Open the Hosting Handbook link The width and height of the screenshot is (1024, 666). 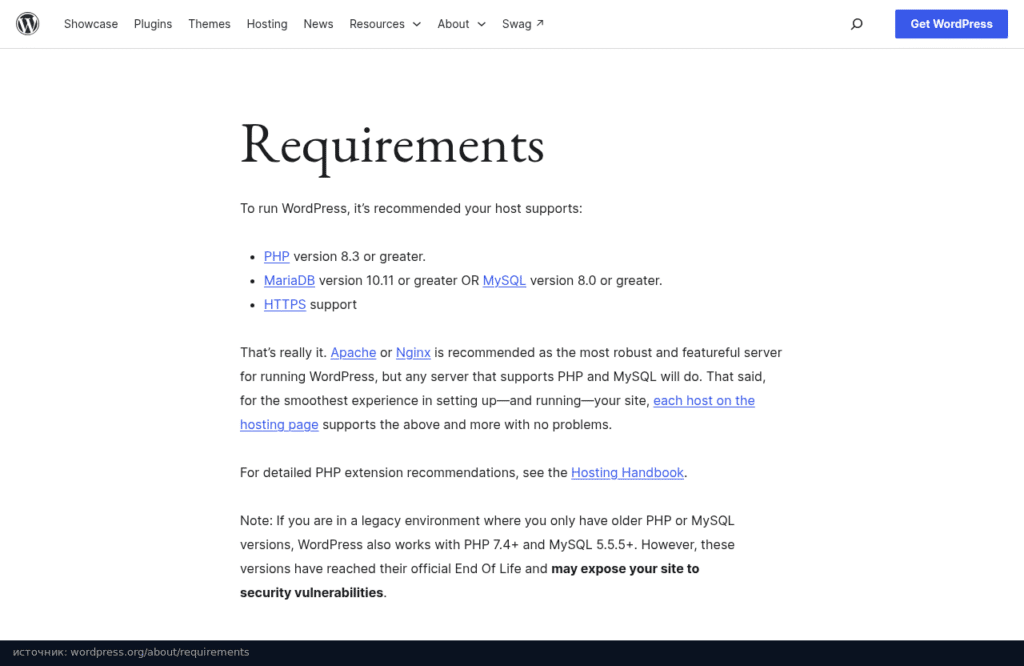coord(627,473)
